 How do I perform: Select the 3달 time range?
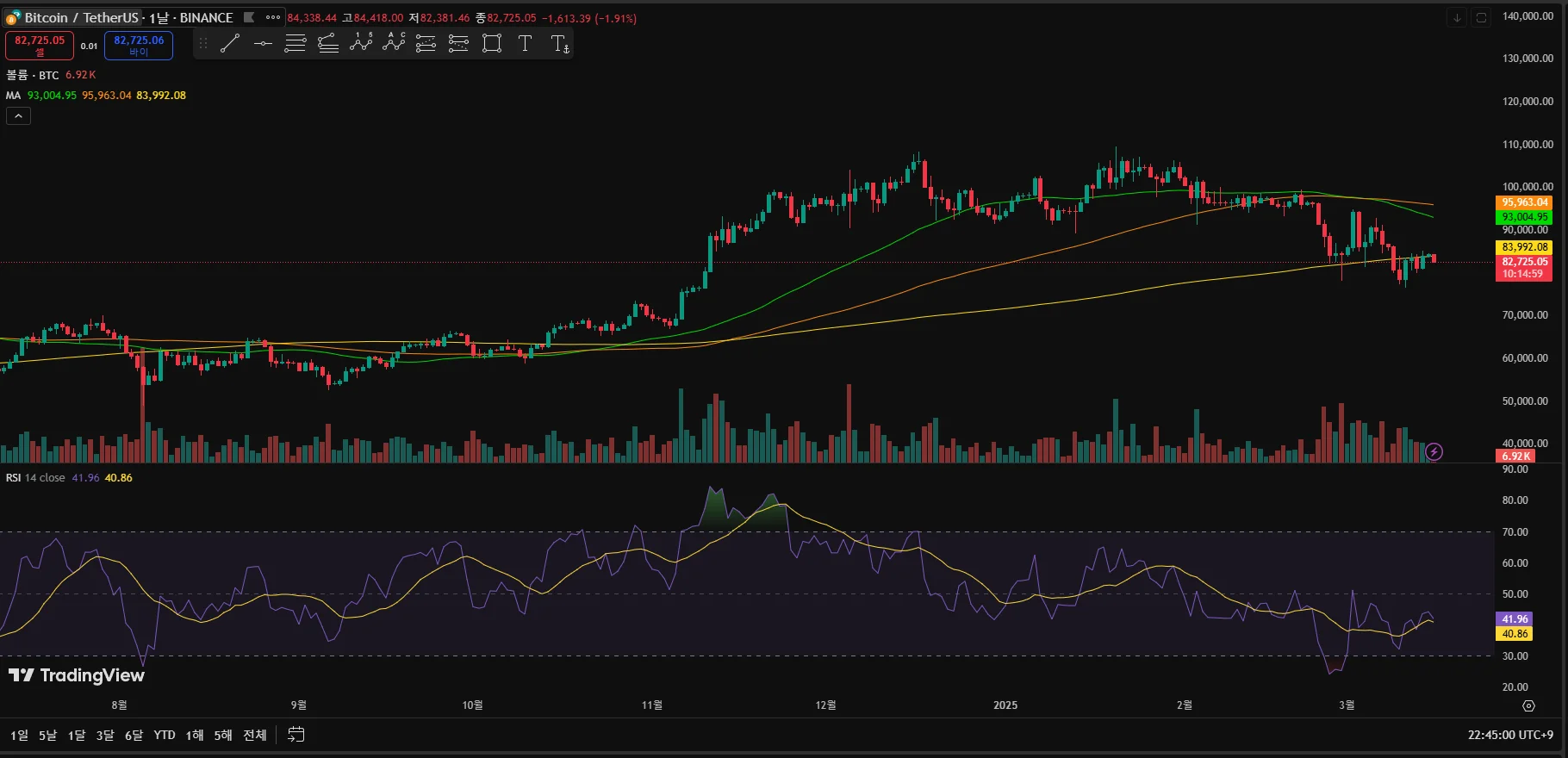pyautogui.click(x=105, y=735)
